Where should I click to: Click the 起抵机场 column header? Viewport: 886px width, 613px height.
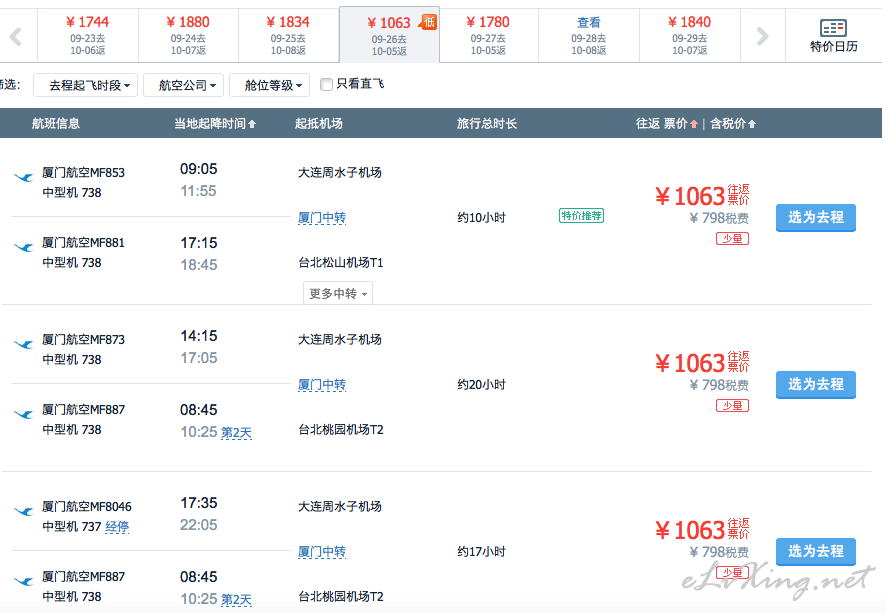(319, 124)
